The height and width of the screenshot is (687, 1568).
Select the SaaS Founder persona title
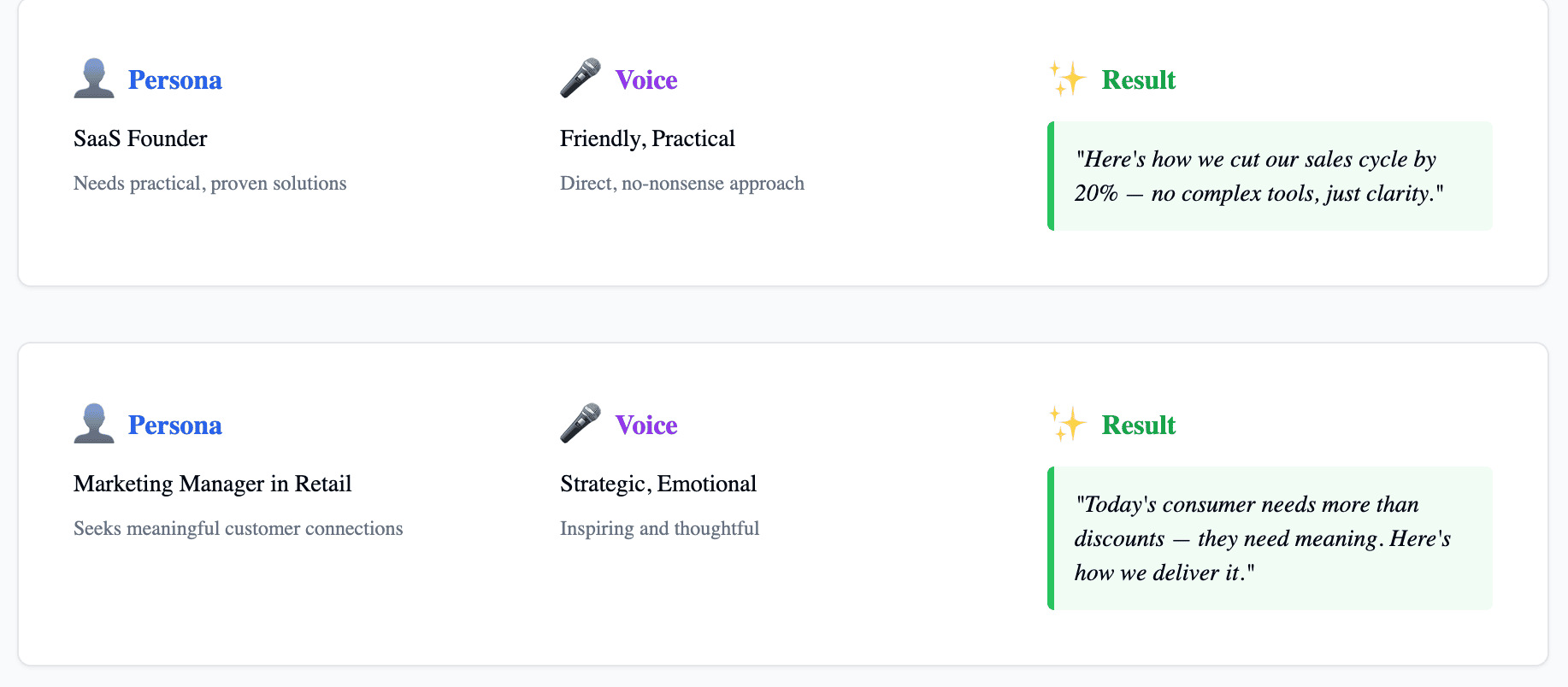coord(140,138)
